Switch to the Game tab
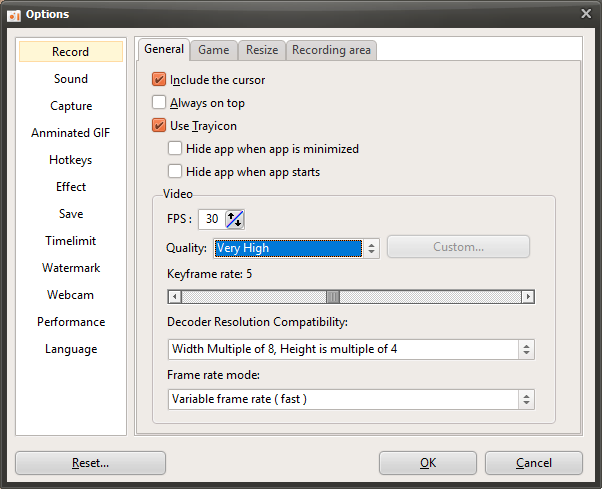The image size is (602, 489). coord(213,50)
